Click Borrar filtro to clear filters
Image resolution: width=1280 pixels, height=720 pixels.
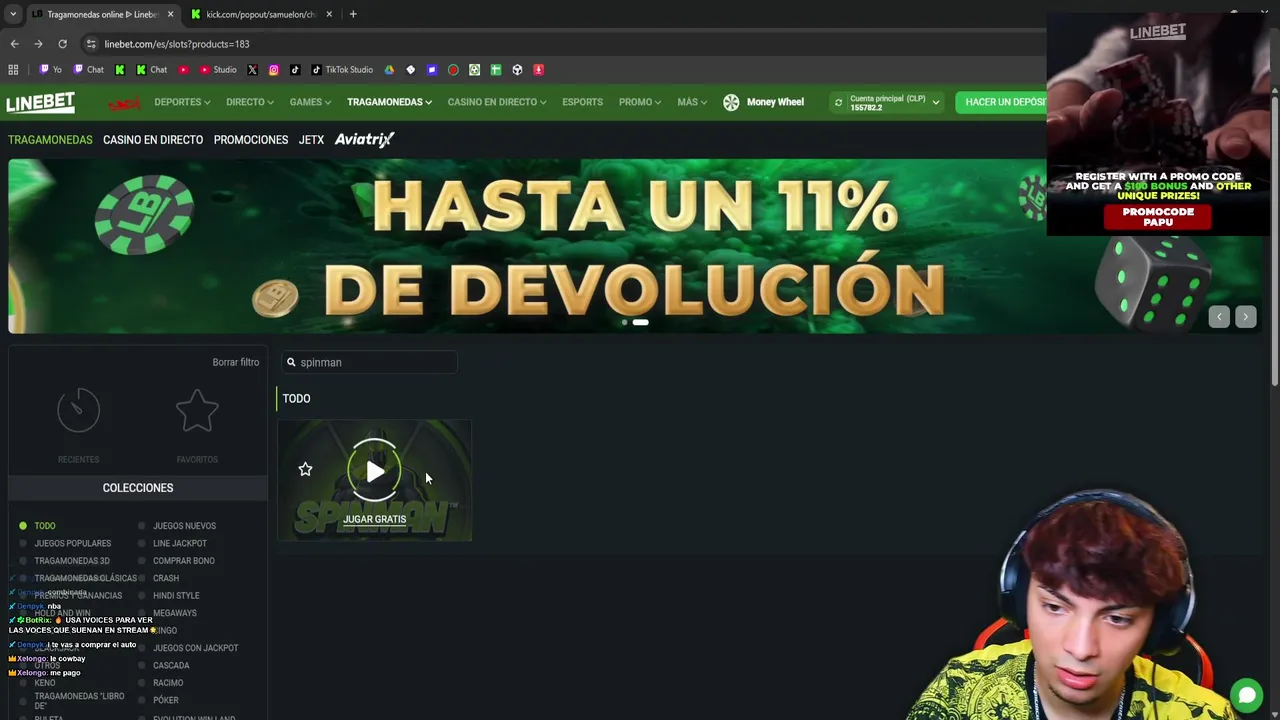tap(235, 362)
